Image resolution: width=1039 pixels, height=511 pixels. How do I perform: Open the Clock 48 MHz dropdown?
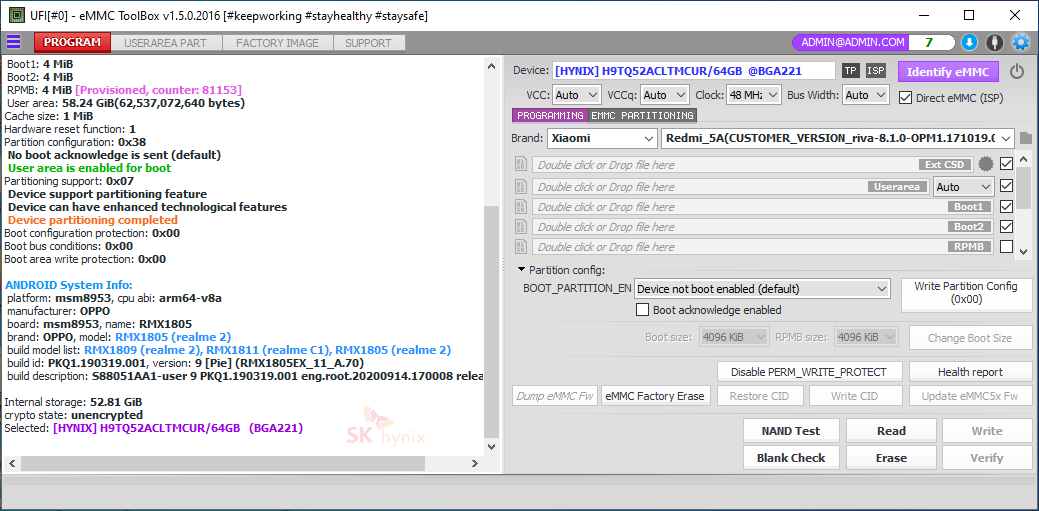coord(754,95)
